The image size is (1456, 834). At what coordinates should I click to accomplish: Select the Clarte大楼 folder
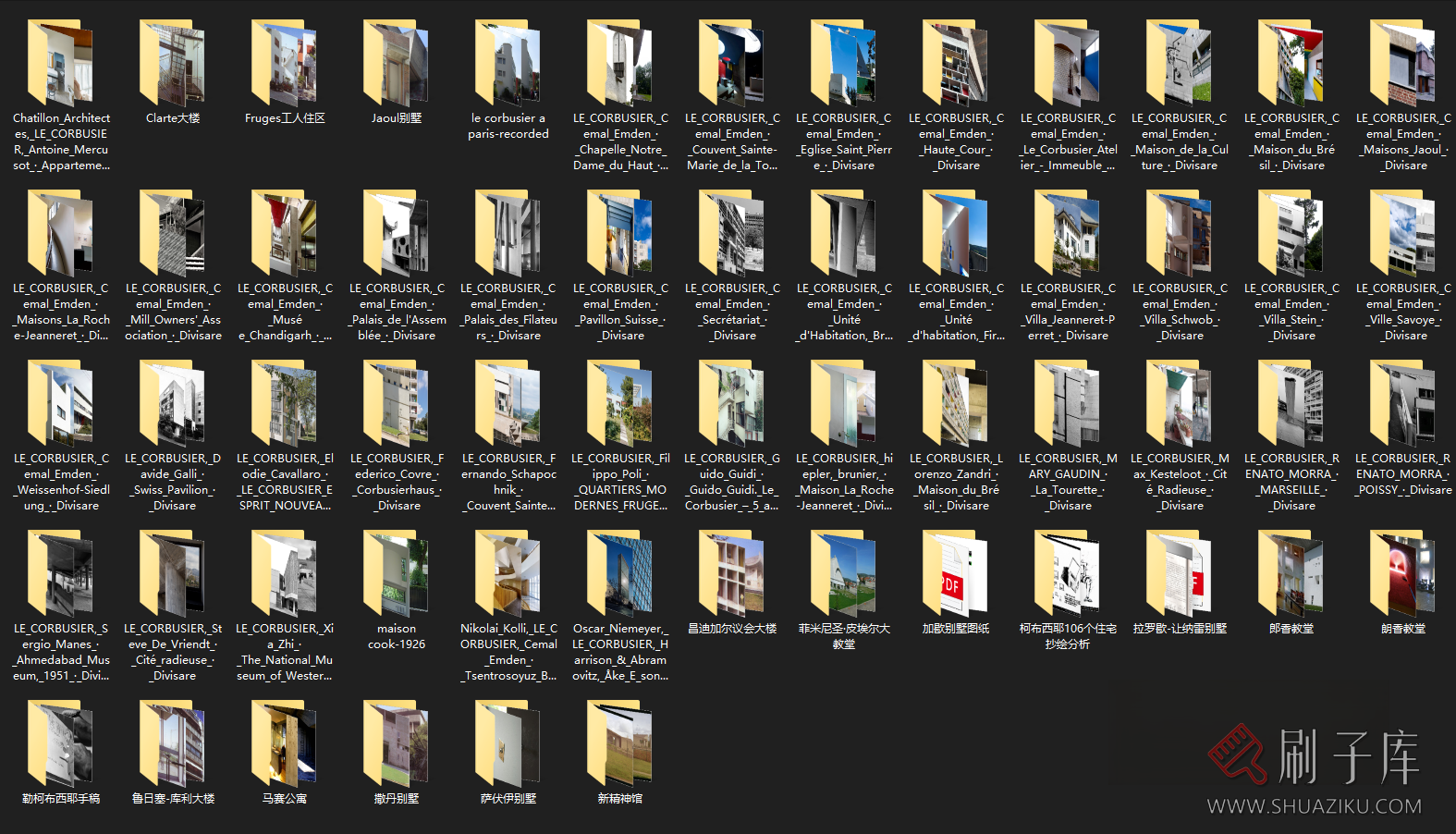point(172,65)
